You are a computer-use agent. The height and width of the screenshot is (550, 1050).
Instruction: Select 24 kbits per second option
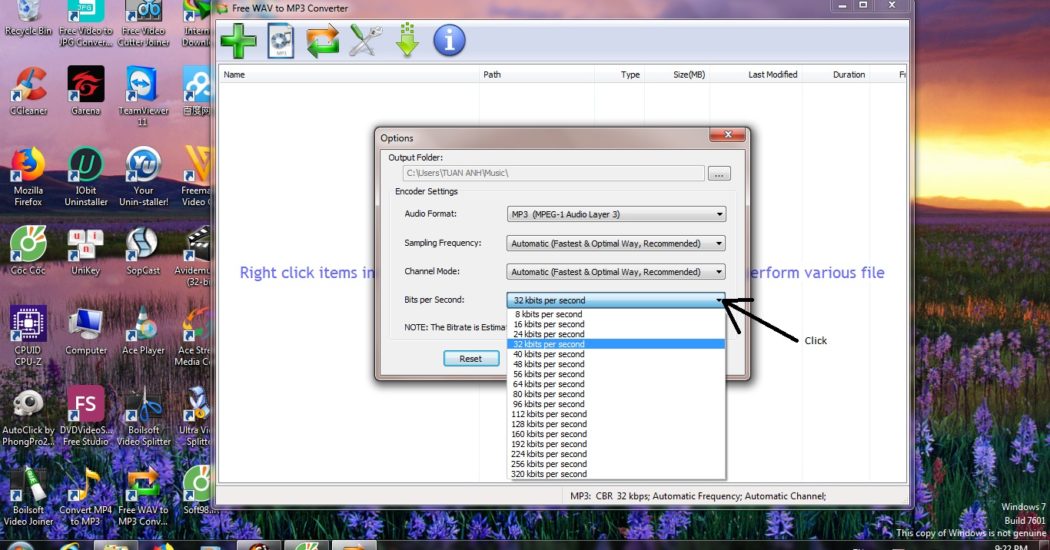pyautogui.click(x=616, y=334)
